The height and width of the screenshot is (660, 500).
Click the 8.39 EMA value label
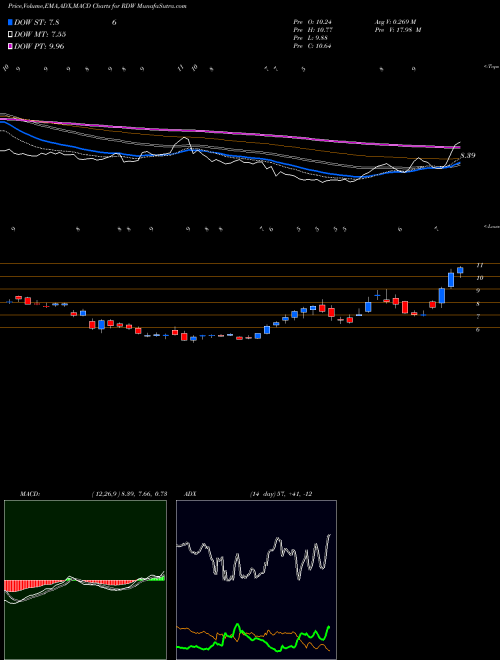point(468,156)
